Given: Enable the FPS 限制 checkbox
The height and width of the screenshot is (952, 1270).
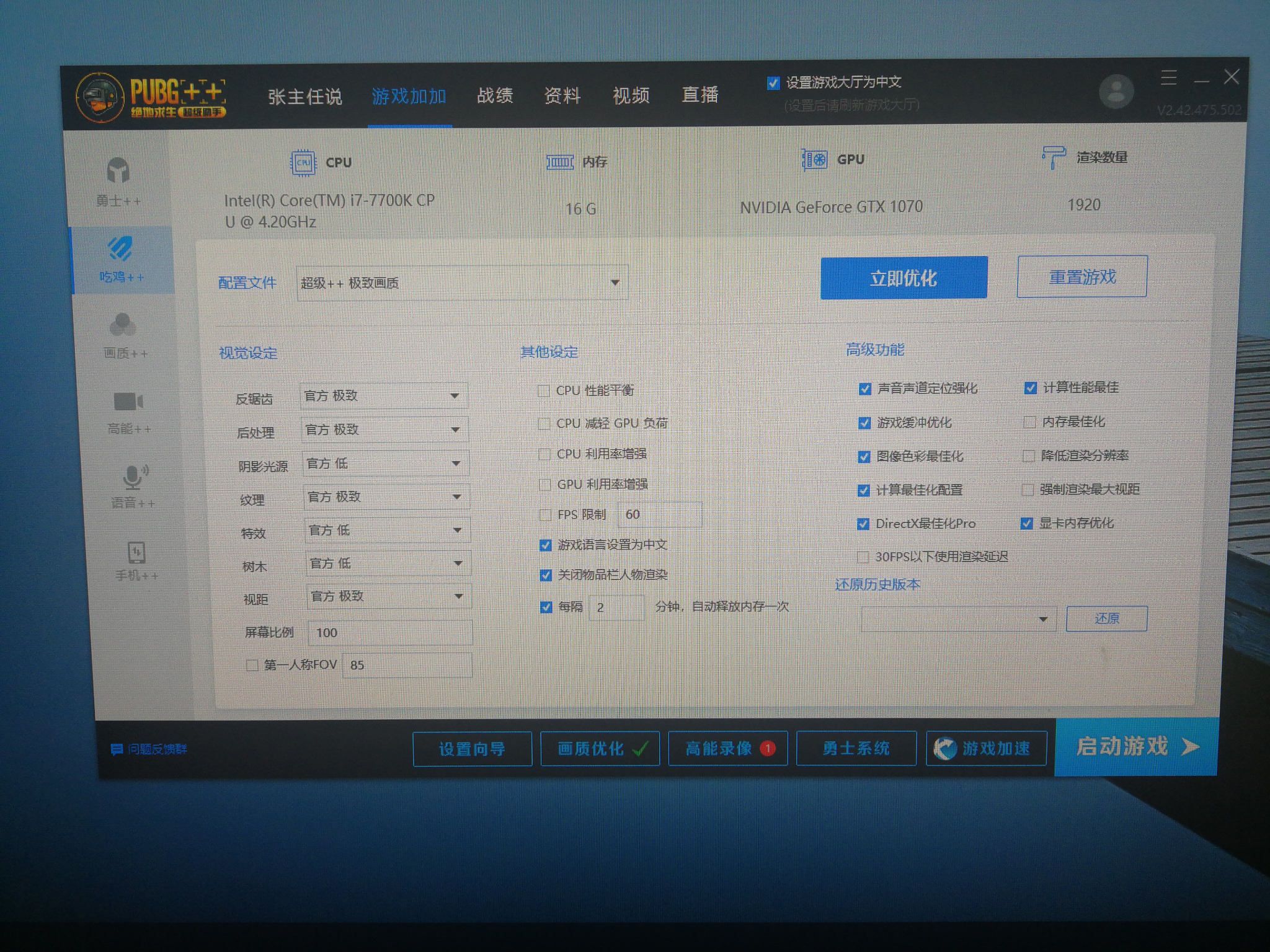Looking at the screenshot, I should point(545,514).
